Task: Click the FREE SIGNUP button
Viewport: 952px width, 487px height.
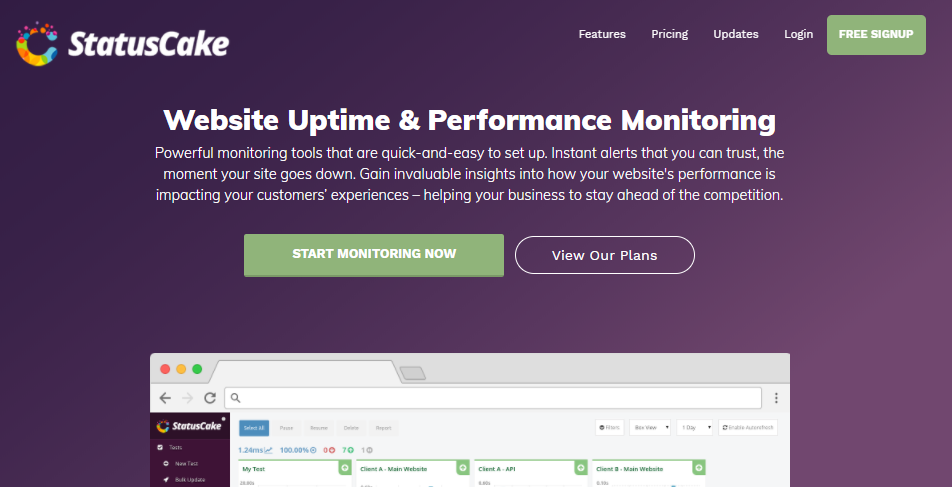Action: coord(876,35)
